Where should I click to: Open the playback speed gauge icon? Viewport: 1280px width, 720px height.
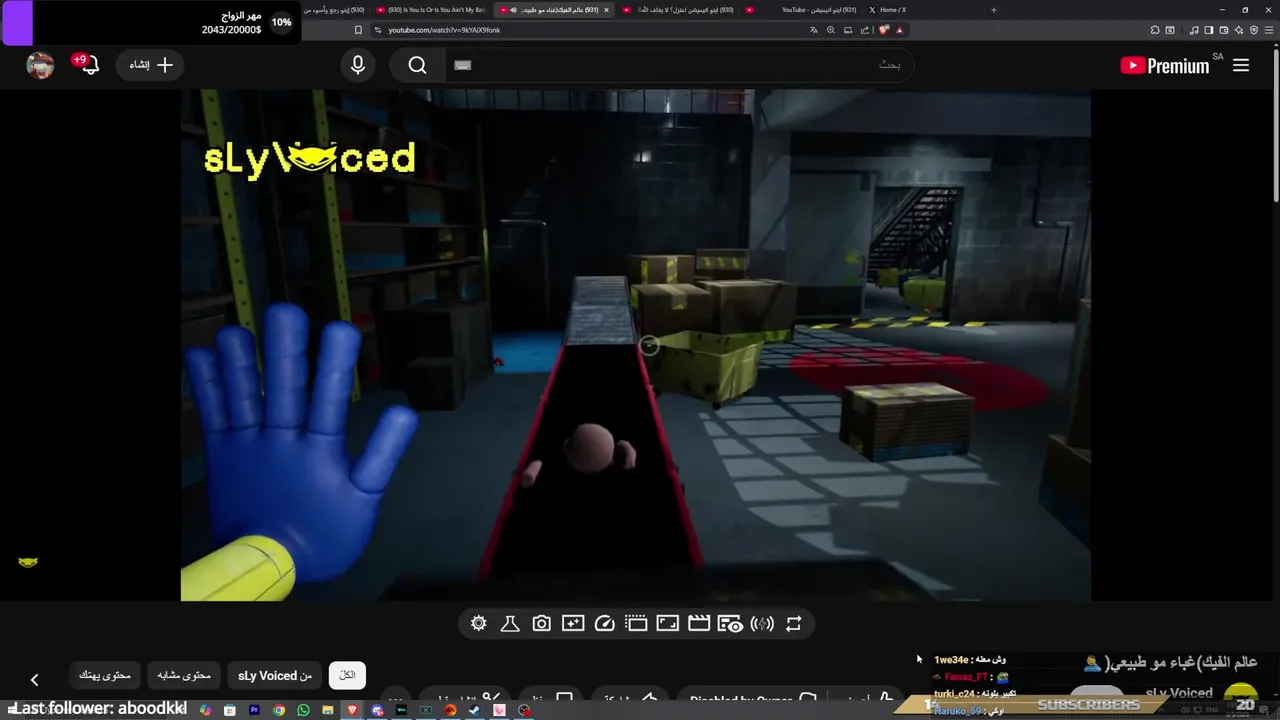coord(604,624)
